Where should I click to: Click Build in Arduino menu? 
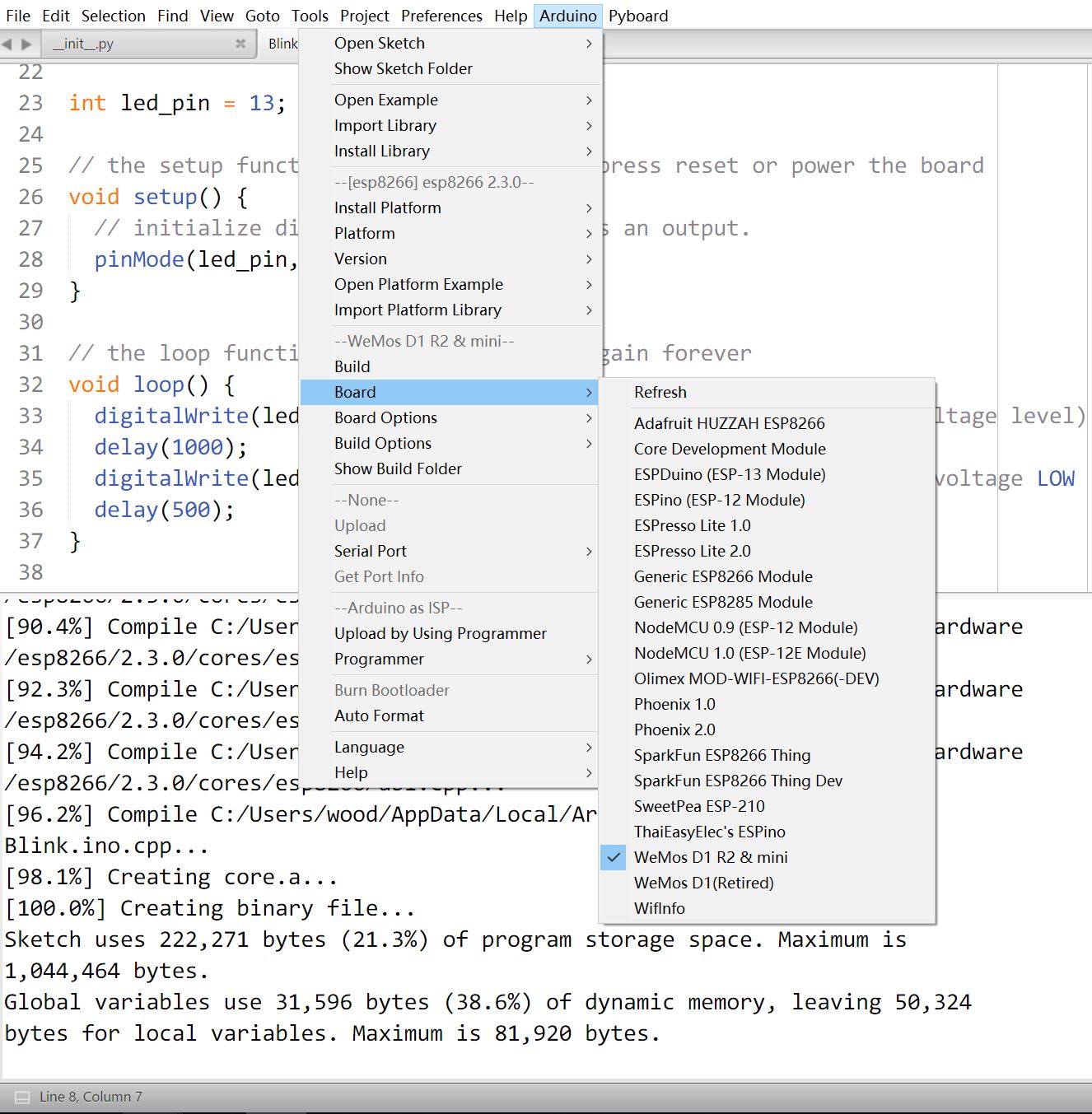[450, 366]
